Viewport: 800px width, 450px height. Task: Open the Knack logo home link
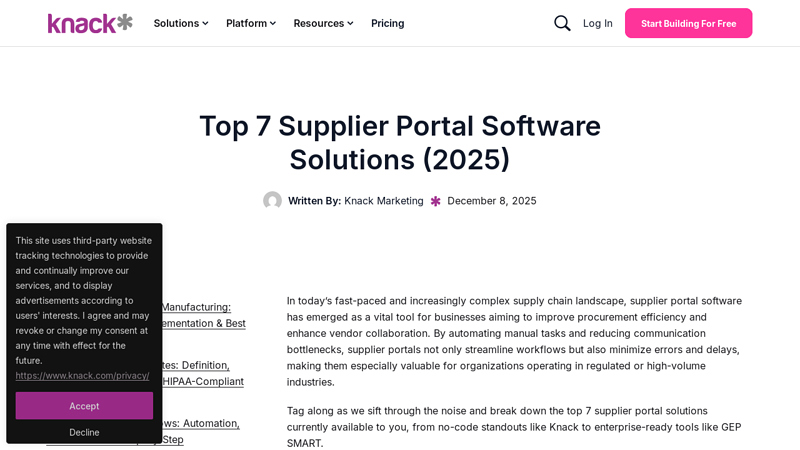[90, 23]
